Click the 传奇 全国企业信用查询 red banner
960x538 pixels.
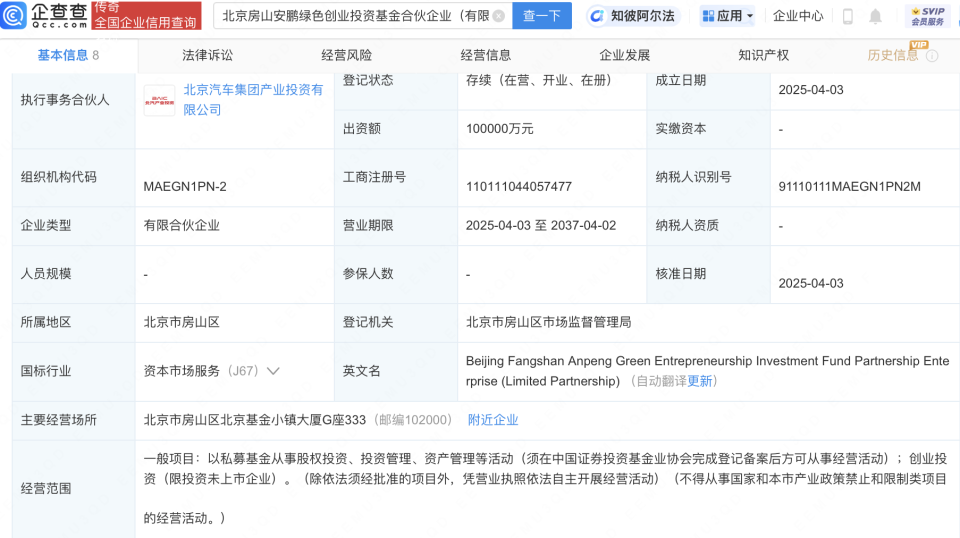pos(146,15)
